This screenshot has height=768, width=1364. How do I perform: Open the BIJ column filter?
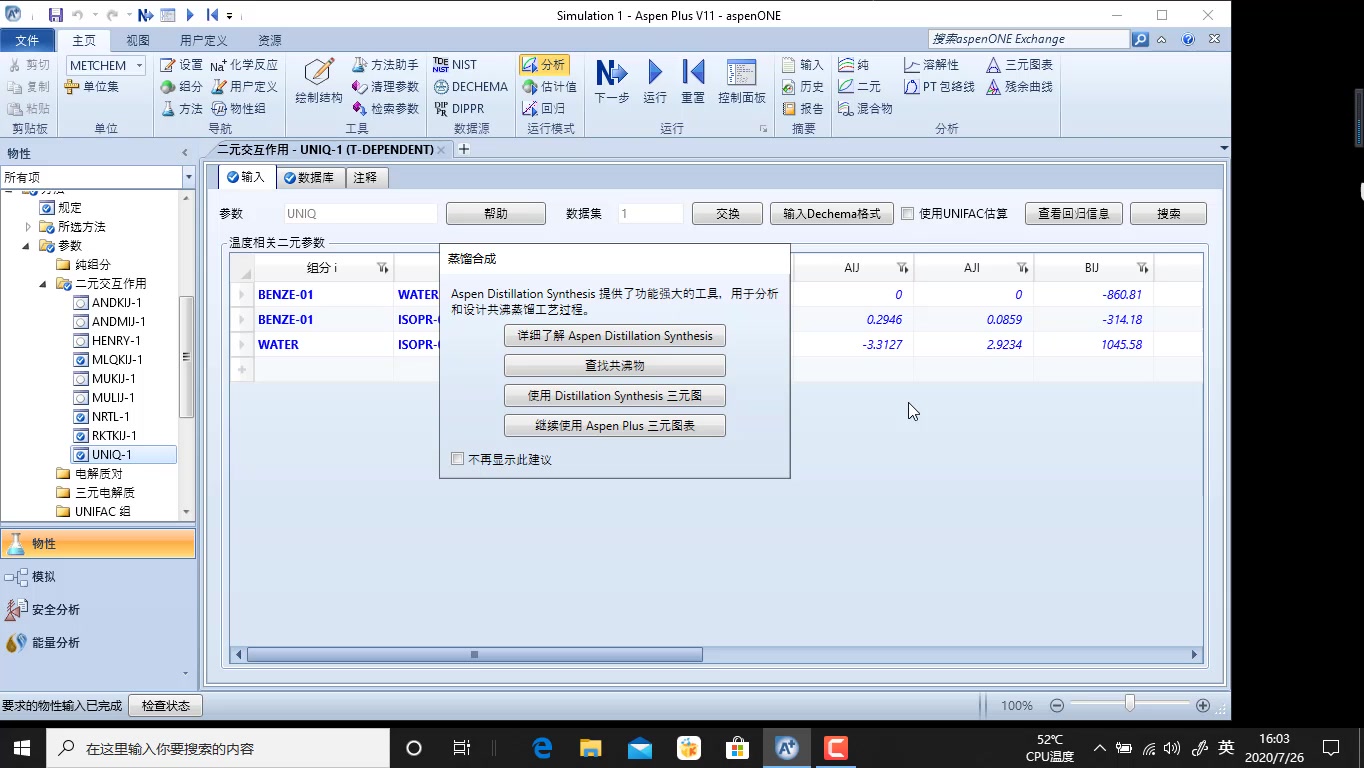click(x=1142, y=268)
